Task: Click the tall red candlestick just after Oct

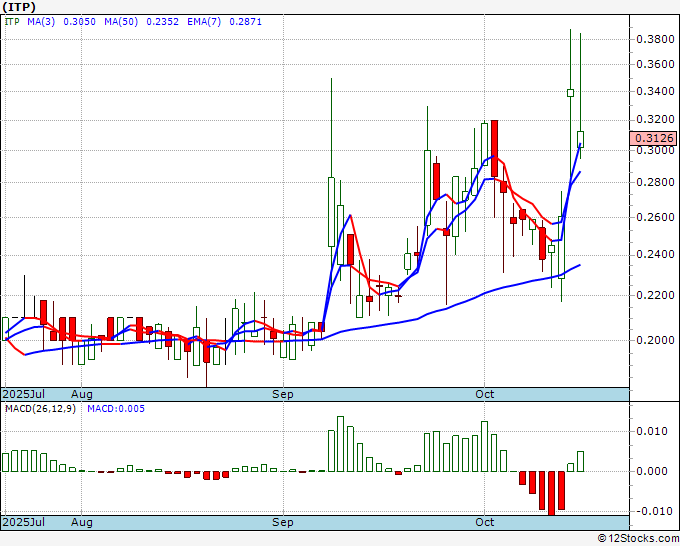Action: pos(494,148)
